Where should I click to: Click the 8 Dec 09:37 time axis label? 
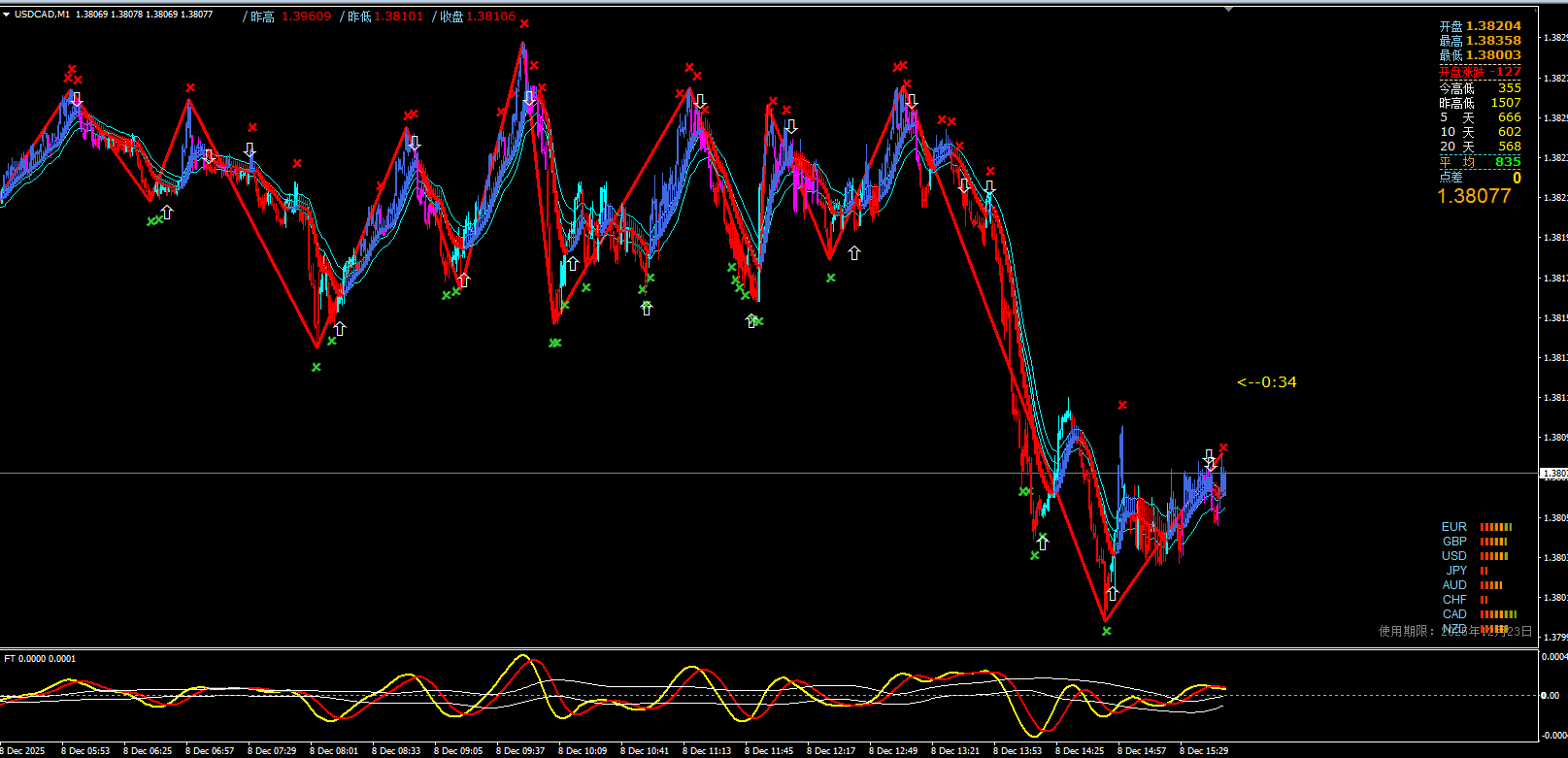coord(520,750)
